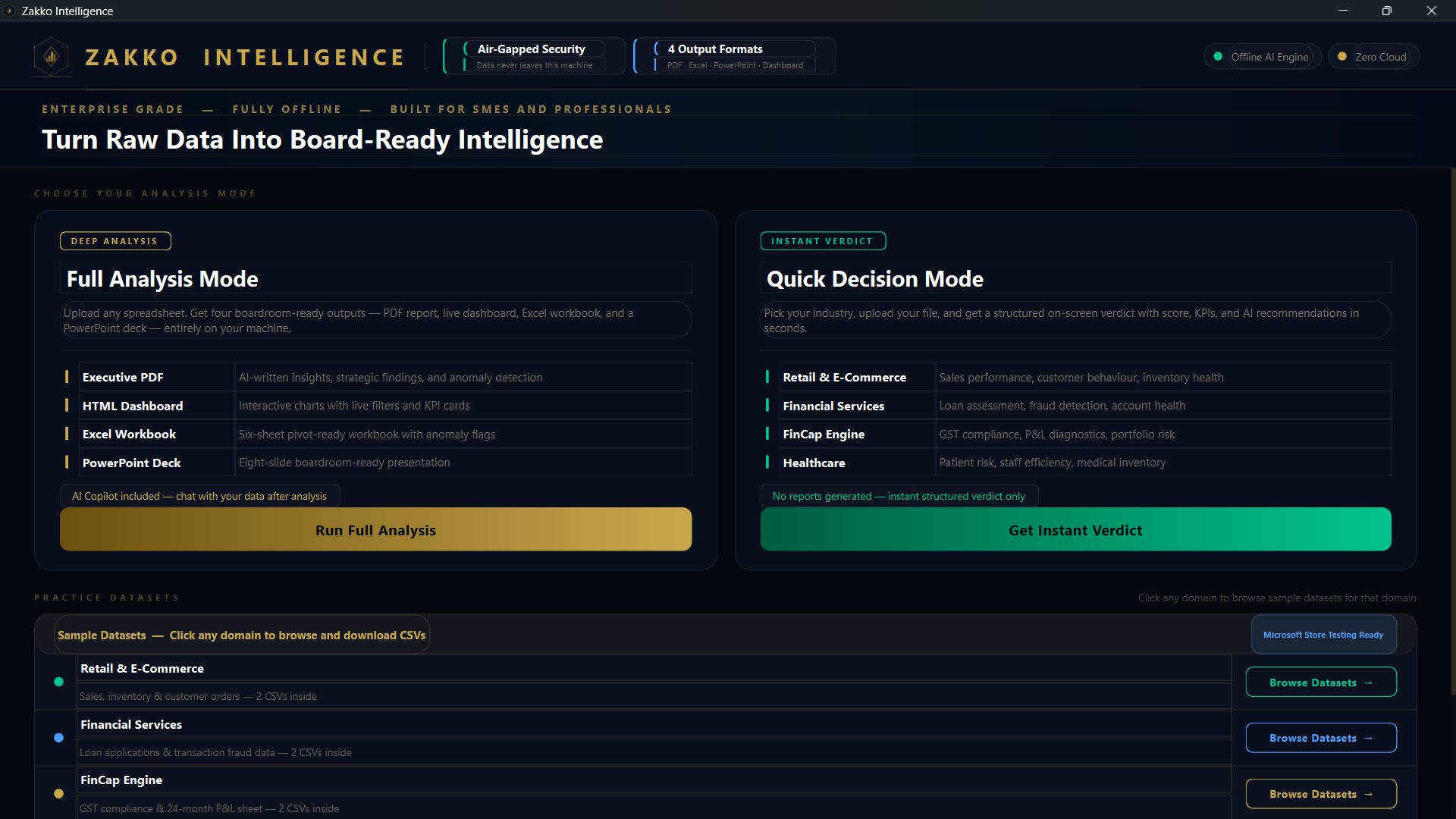Select the HTML Dashboard row
The height and width of the screenshot is (819, 1456).
tap(375, 406)
